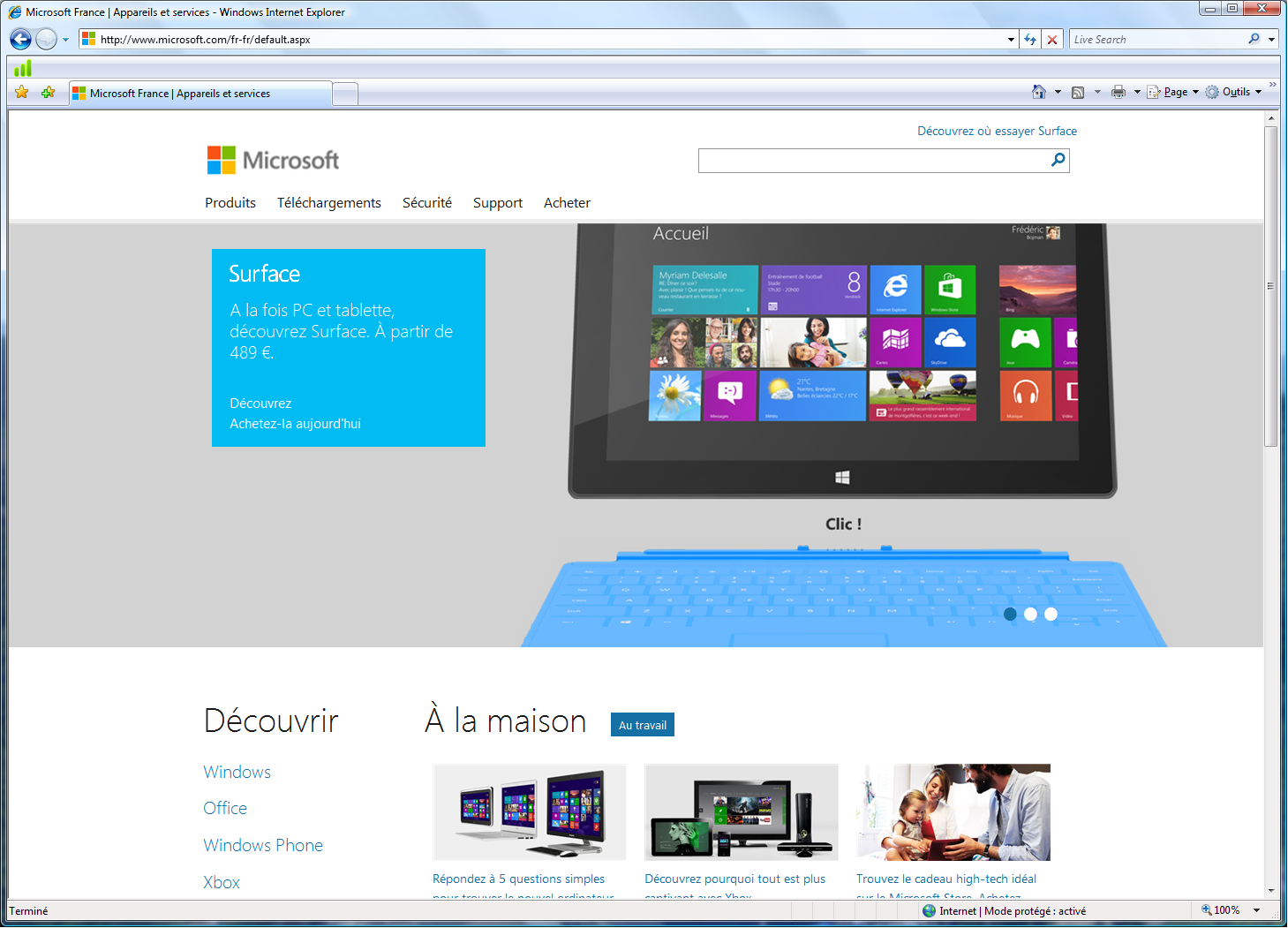Click the Refresh page icon

[1030, 40]
